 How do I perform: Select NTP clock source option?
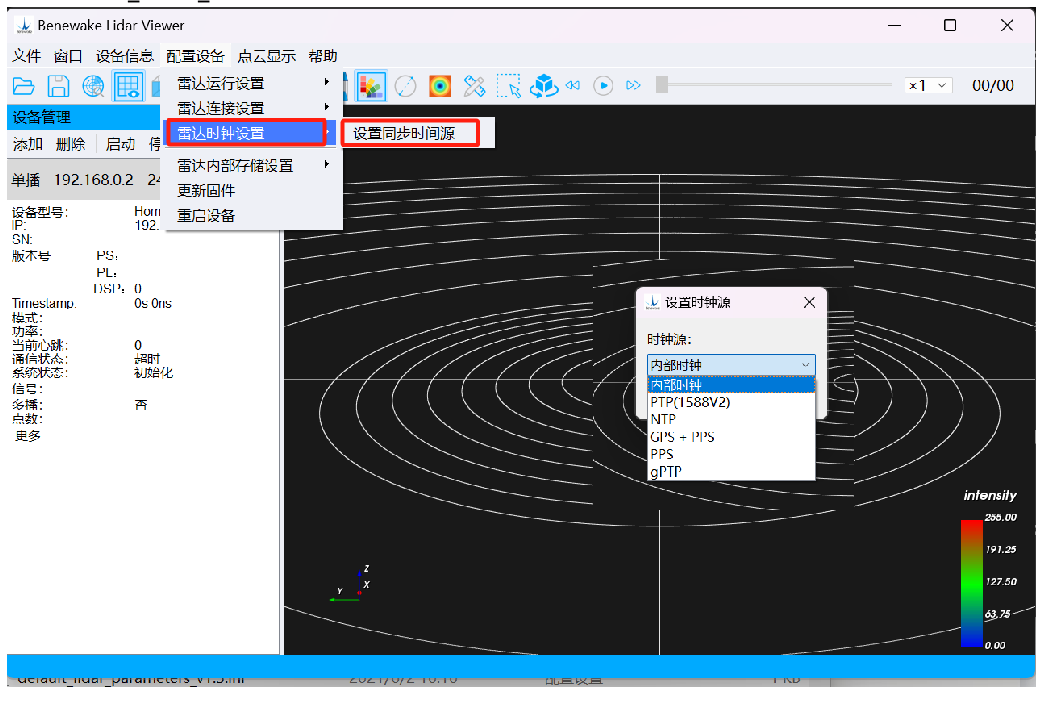pyautogui.click(x=731, y=419)
